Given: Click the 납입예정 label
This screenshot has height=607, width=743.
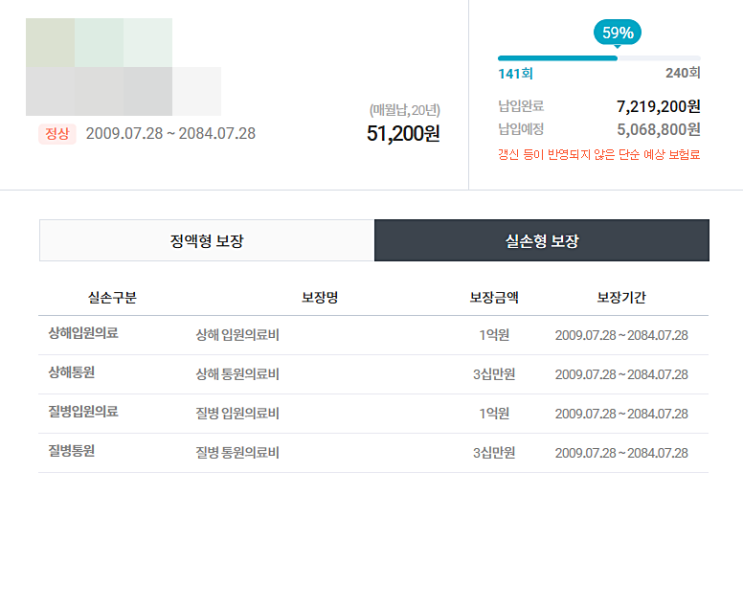Looking at the screenshot, I should (x=521, y=129).
